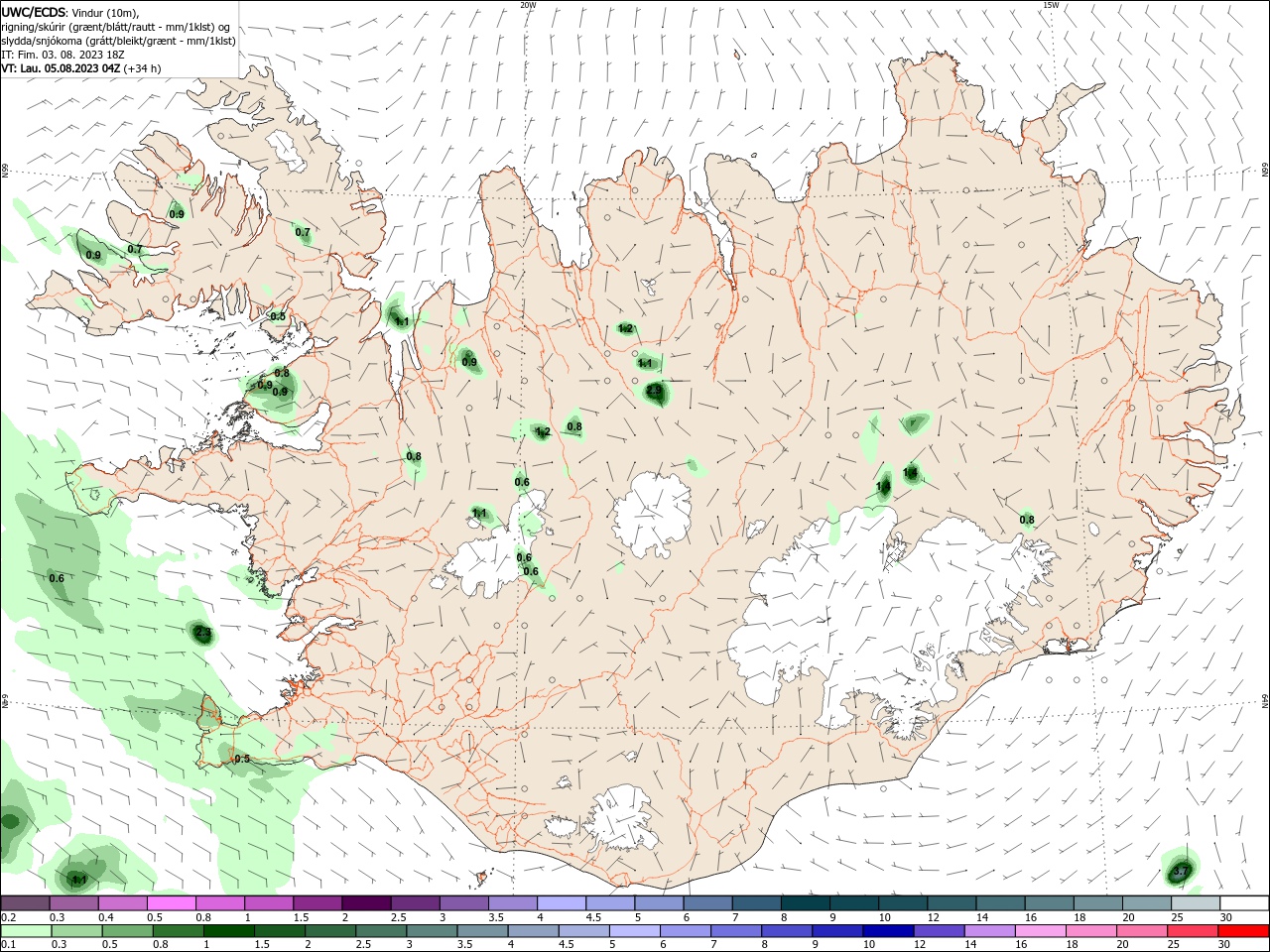This screenshot has width=1270, height=952.
Task: Select the bright pink 0.5 swatch in the top legend
Action: tap(171, 902)
